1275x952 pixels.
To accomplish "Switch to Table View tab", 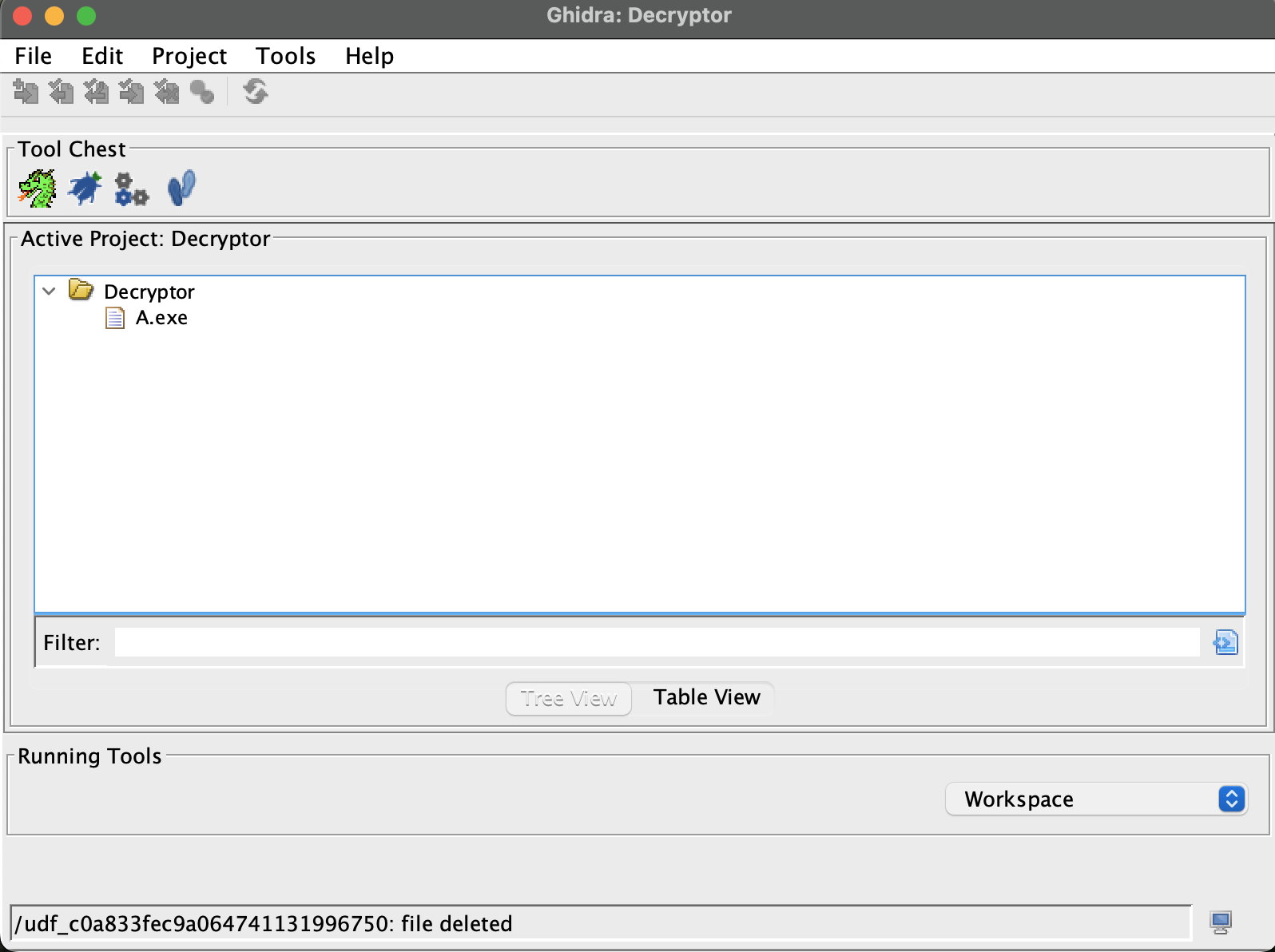I will point(707,697).
